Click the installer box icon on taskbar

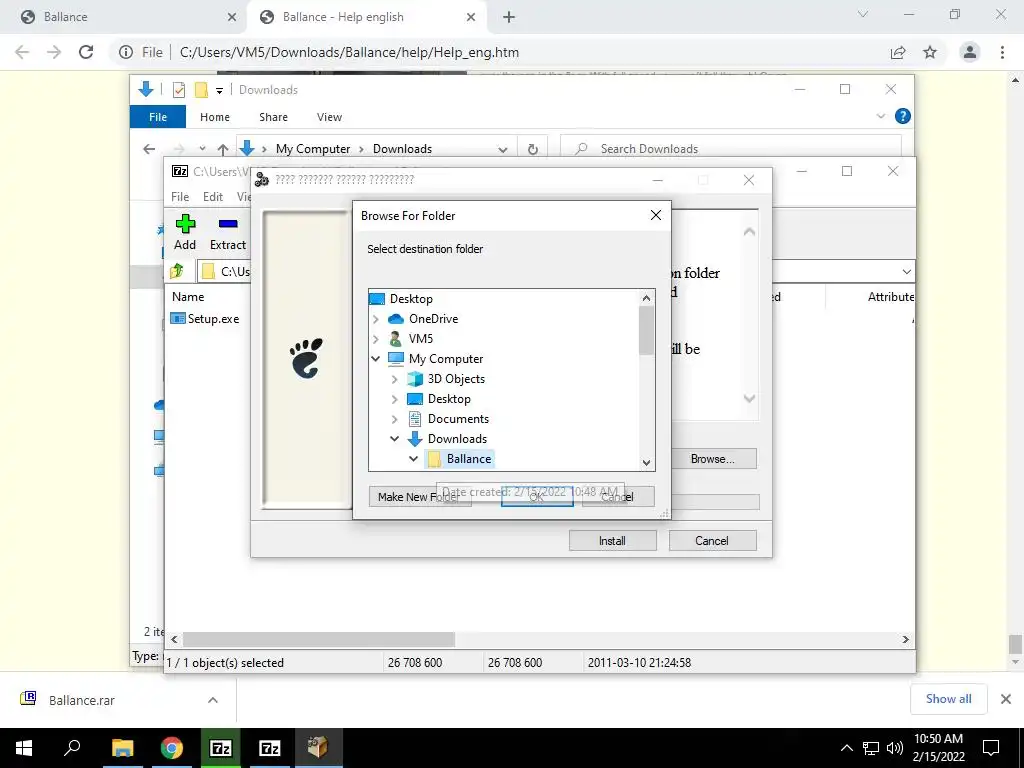pyautogui.click(x=318, y=748)
